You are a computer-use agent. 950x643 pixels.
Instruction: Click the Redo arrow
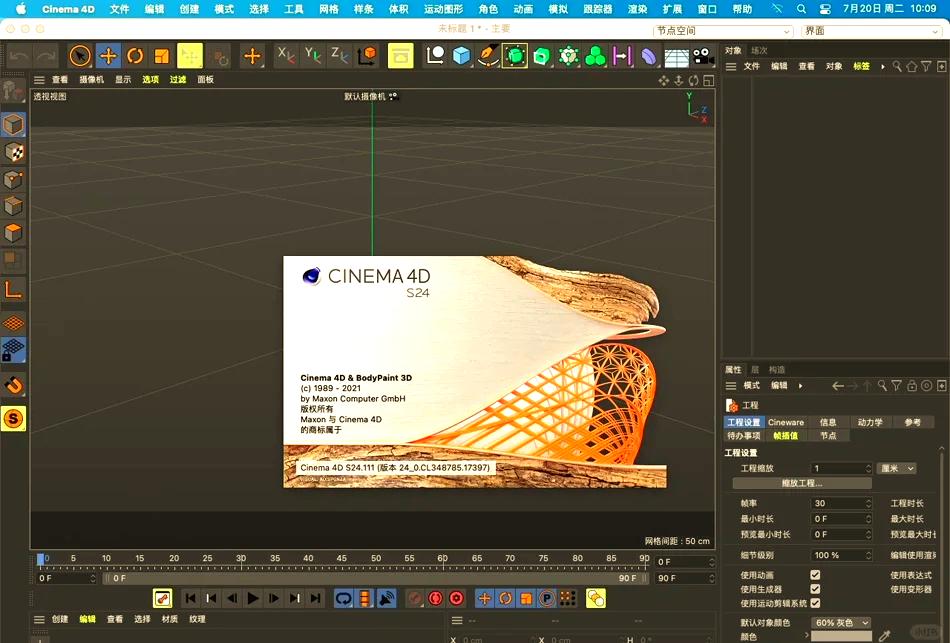click(46, 56)
